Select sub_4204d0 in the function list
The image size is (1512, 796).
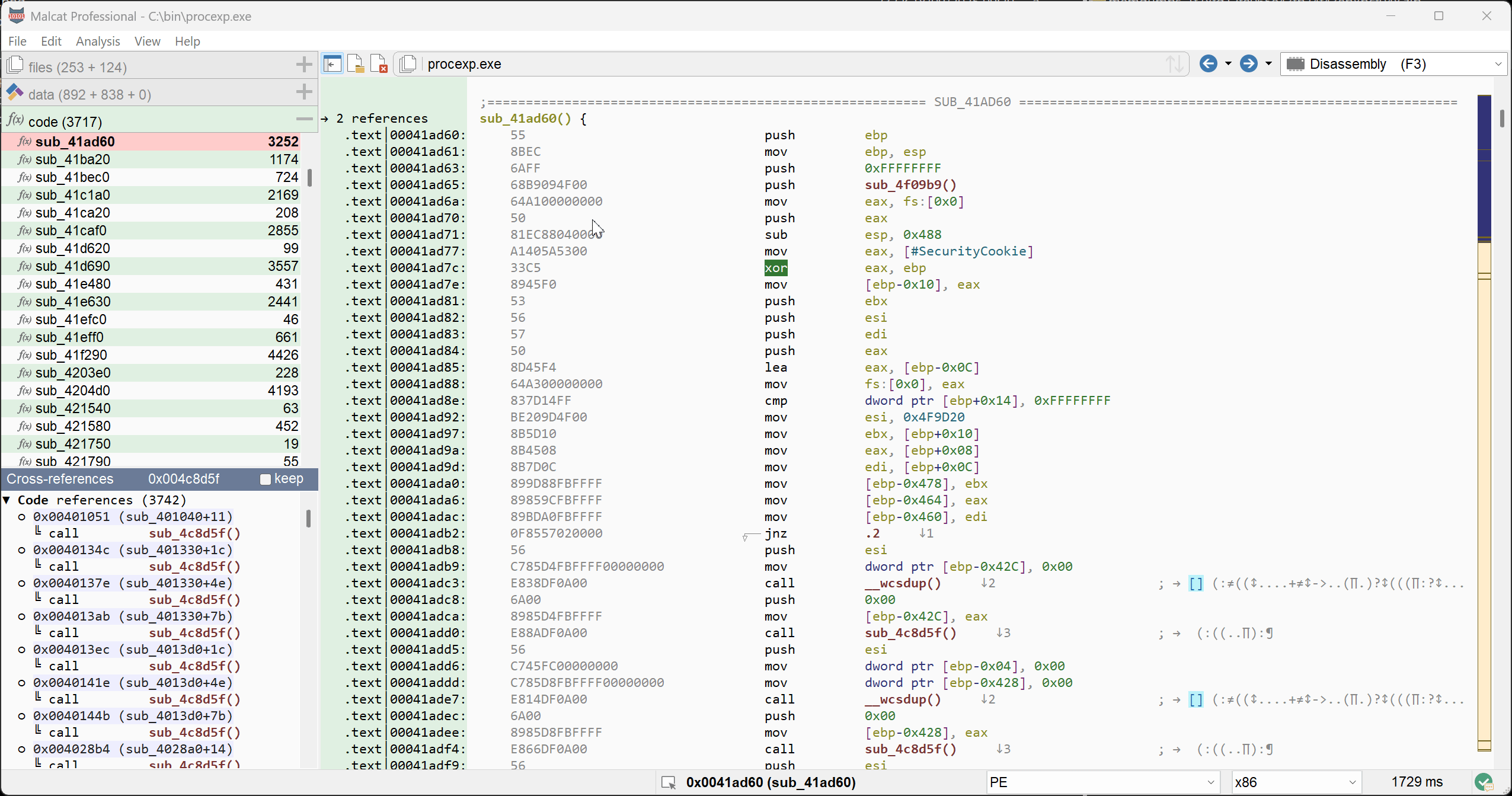click(x=151, y=391)
